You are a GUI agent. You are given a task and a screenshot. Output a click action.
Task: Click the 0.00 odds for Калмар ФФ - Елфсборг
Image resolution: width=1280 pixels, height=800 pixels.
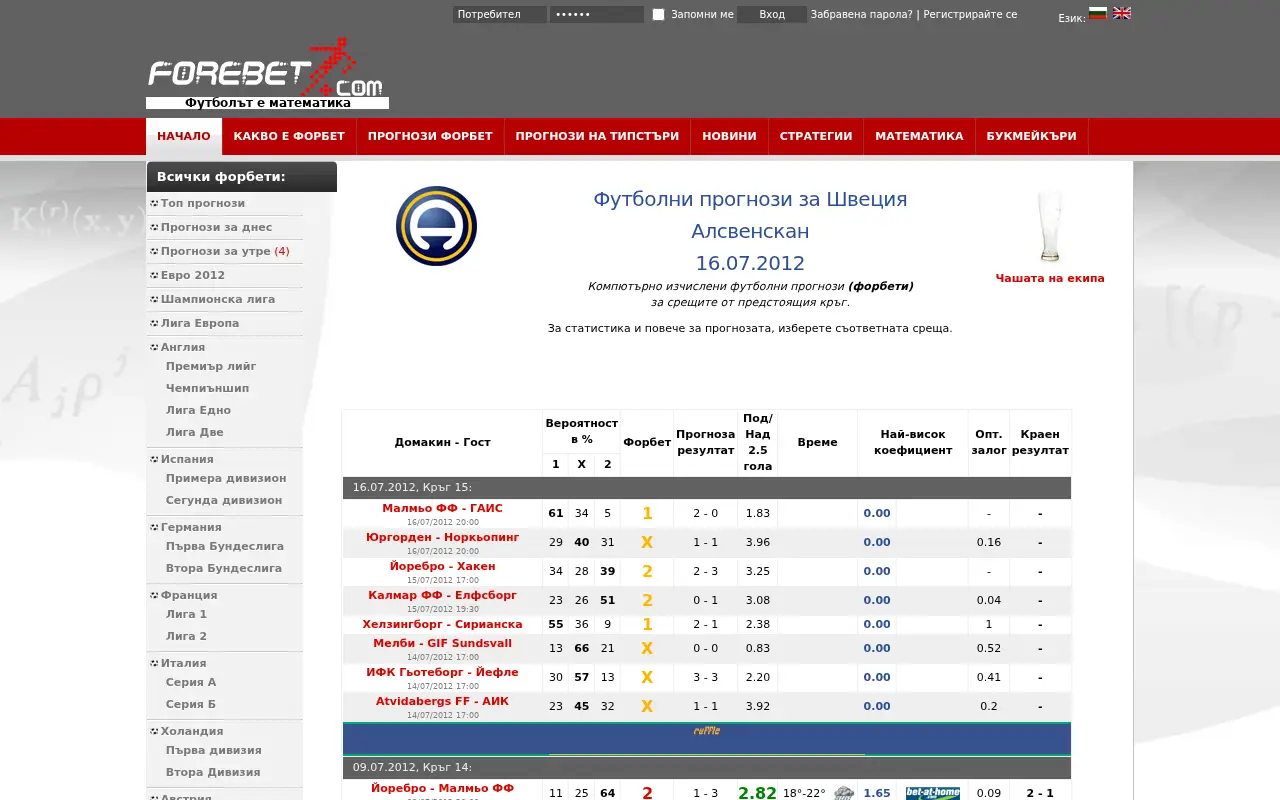click(876, 601)
